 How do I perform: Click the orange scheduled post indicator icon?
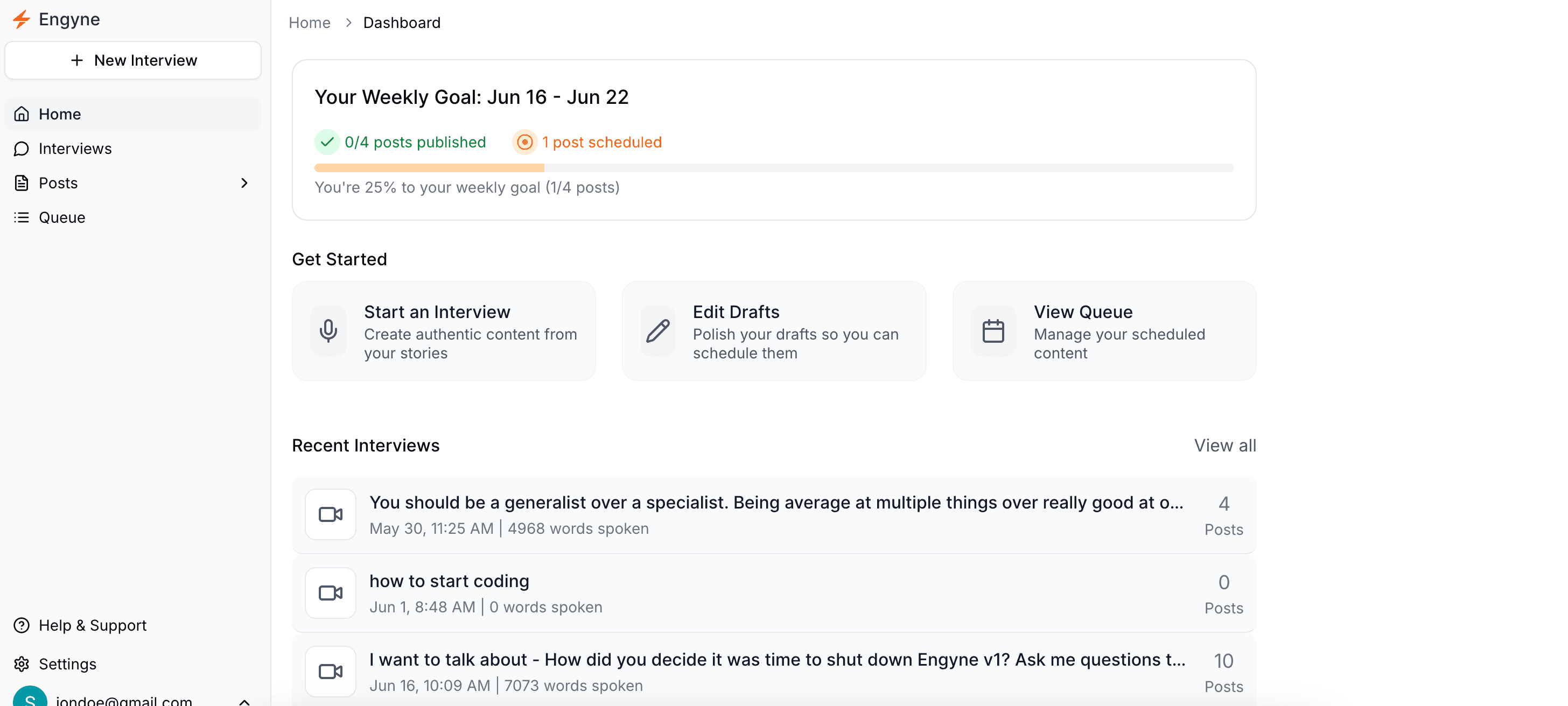pos(524,142)
